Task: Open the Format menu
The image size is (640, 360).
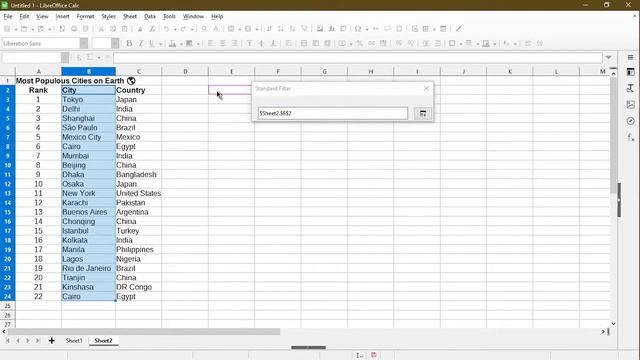Action: pyautogui.click(x=85, y=16)
